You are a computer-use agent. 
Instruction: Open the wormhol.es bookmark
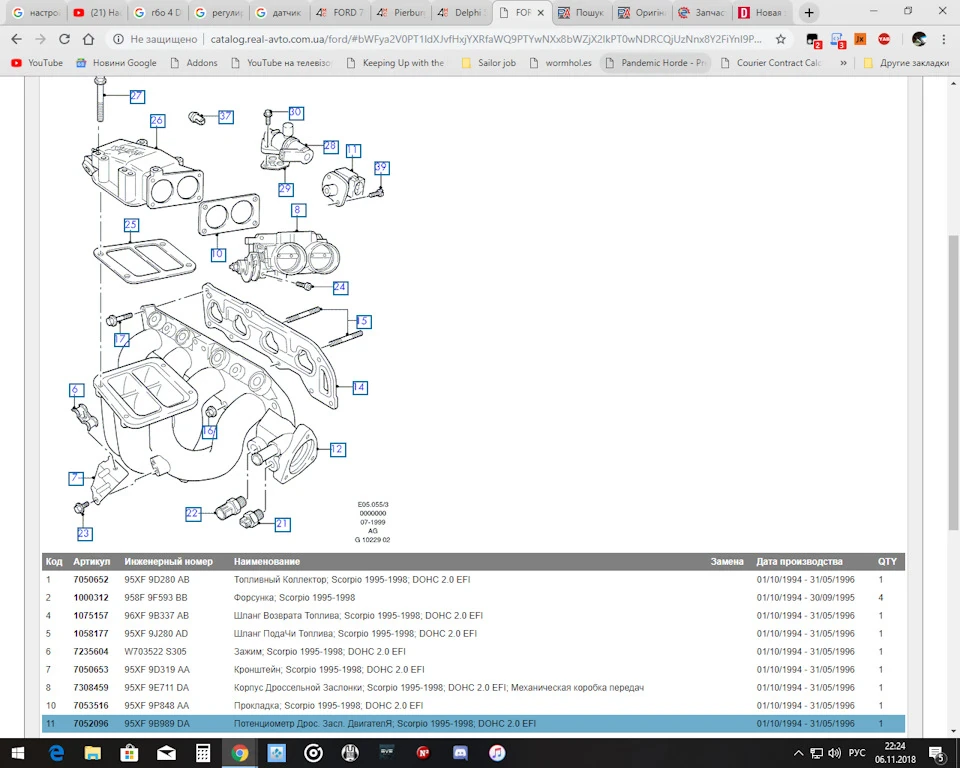coord(561,63)
